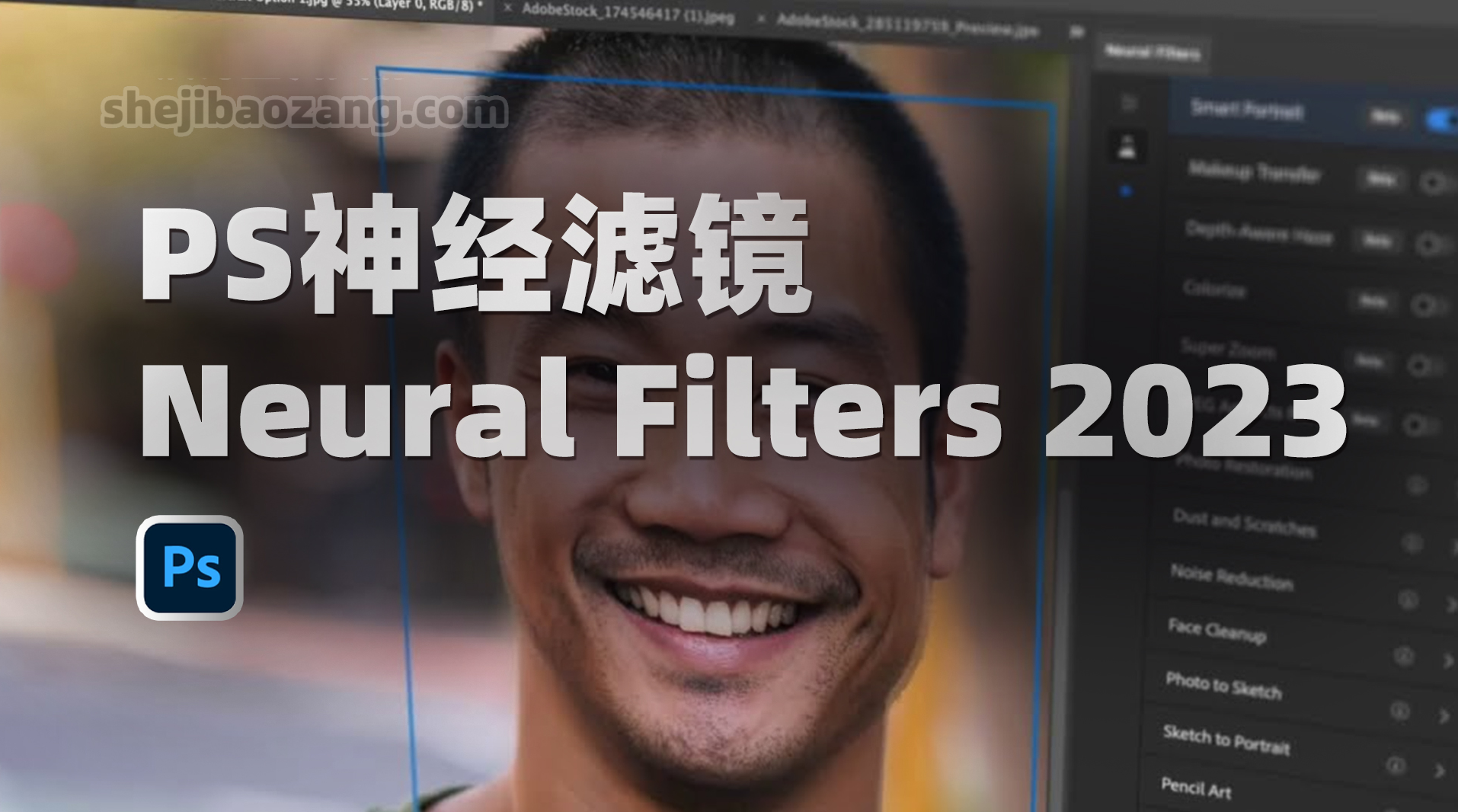Turn off the Smart Portrait filter toggle
Viewport: 1458px width, 812px height.
(x=1442, y=120)
